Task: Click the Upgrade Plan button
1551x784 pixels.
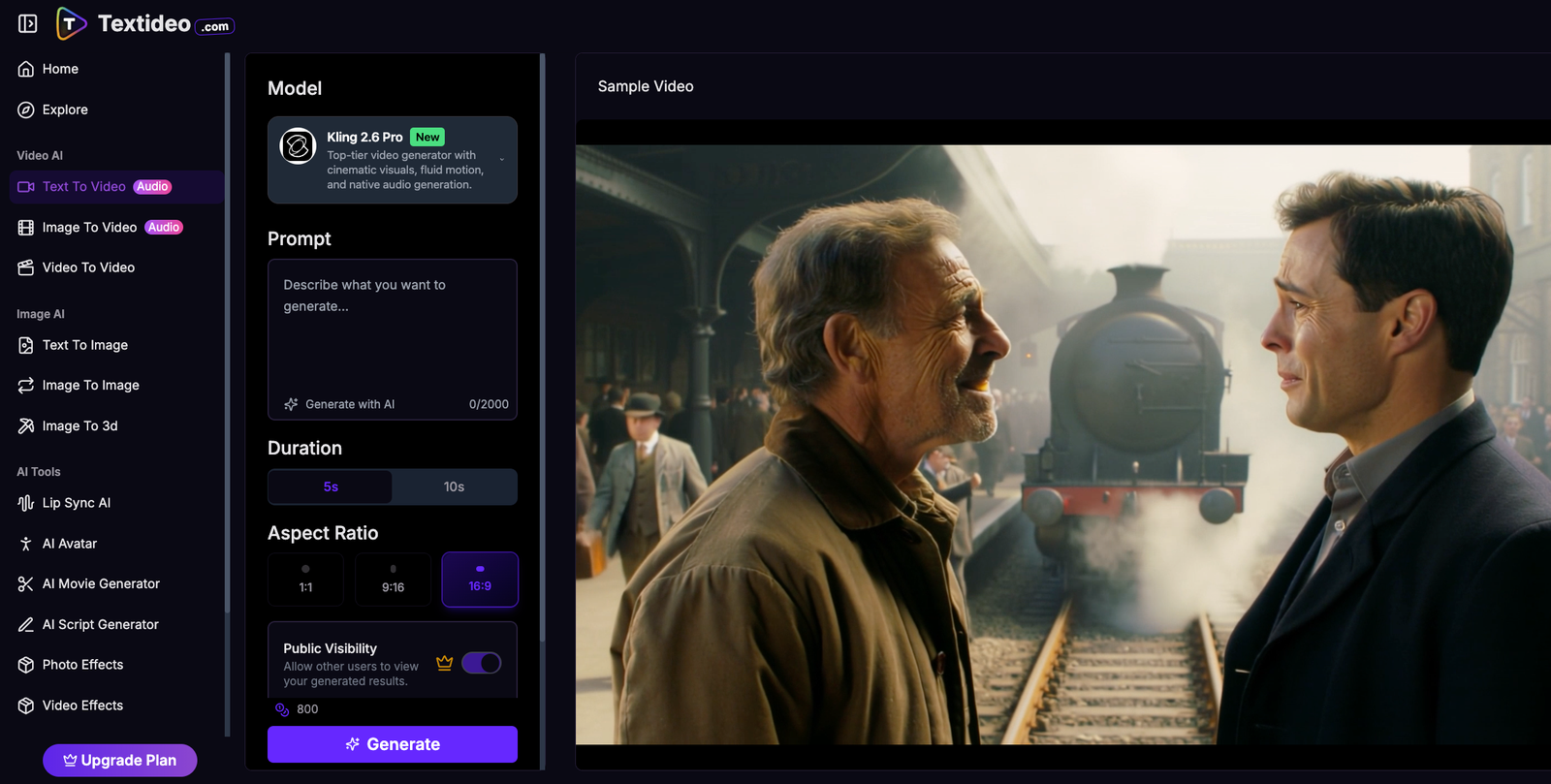Action: click(120, 761)
